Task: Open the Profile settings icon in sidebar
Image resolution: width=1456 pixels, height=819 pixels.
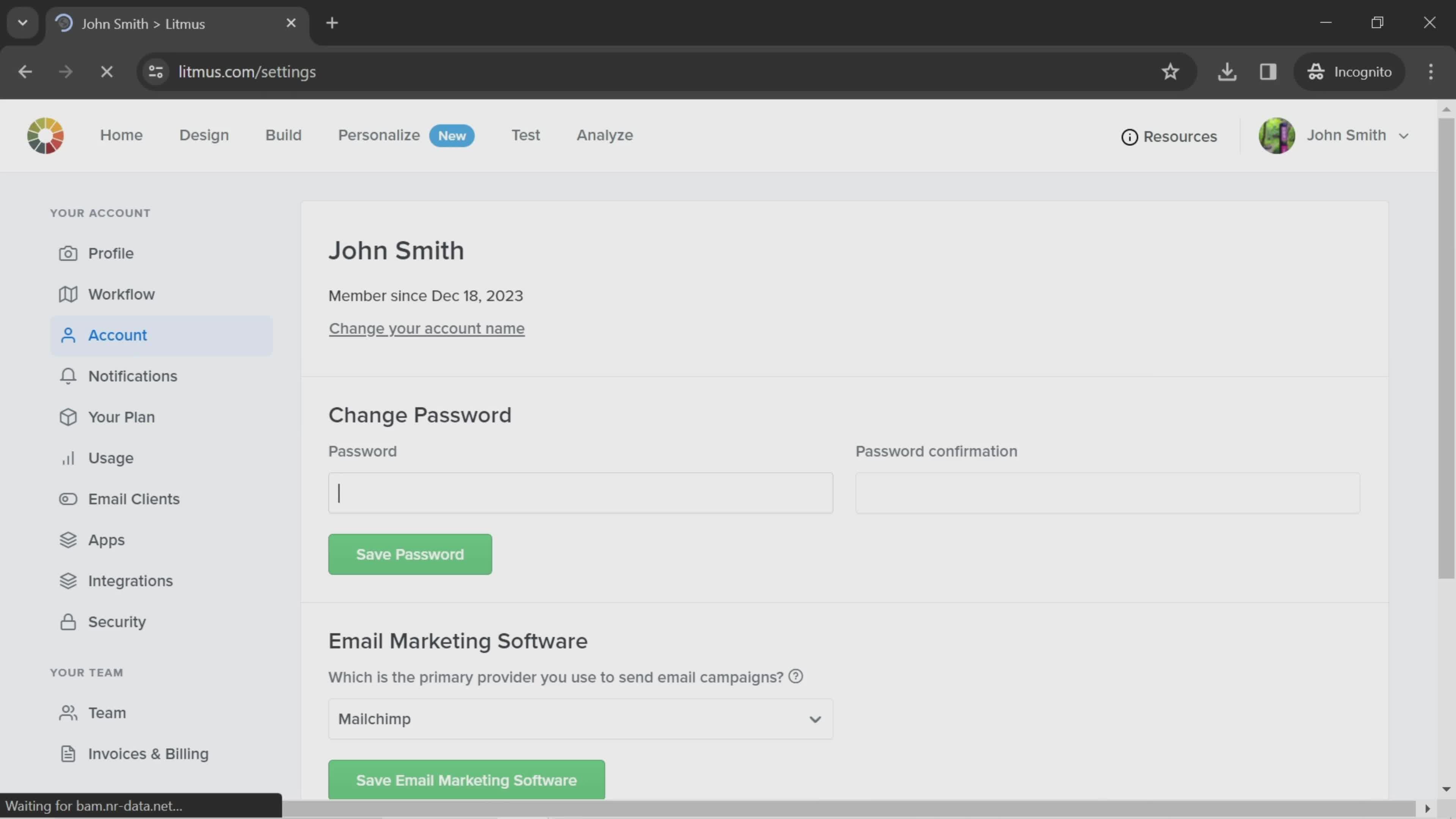Action: [x=68, y=253]
